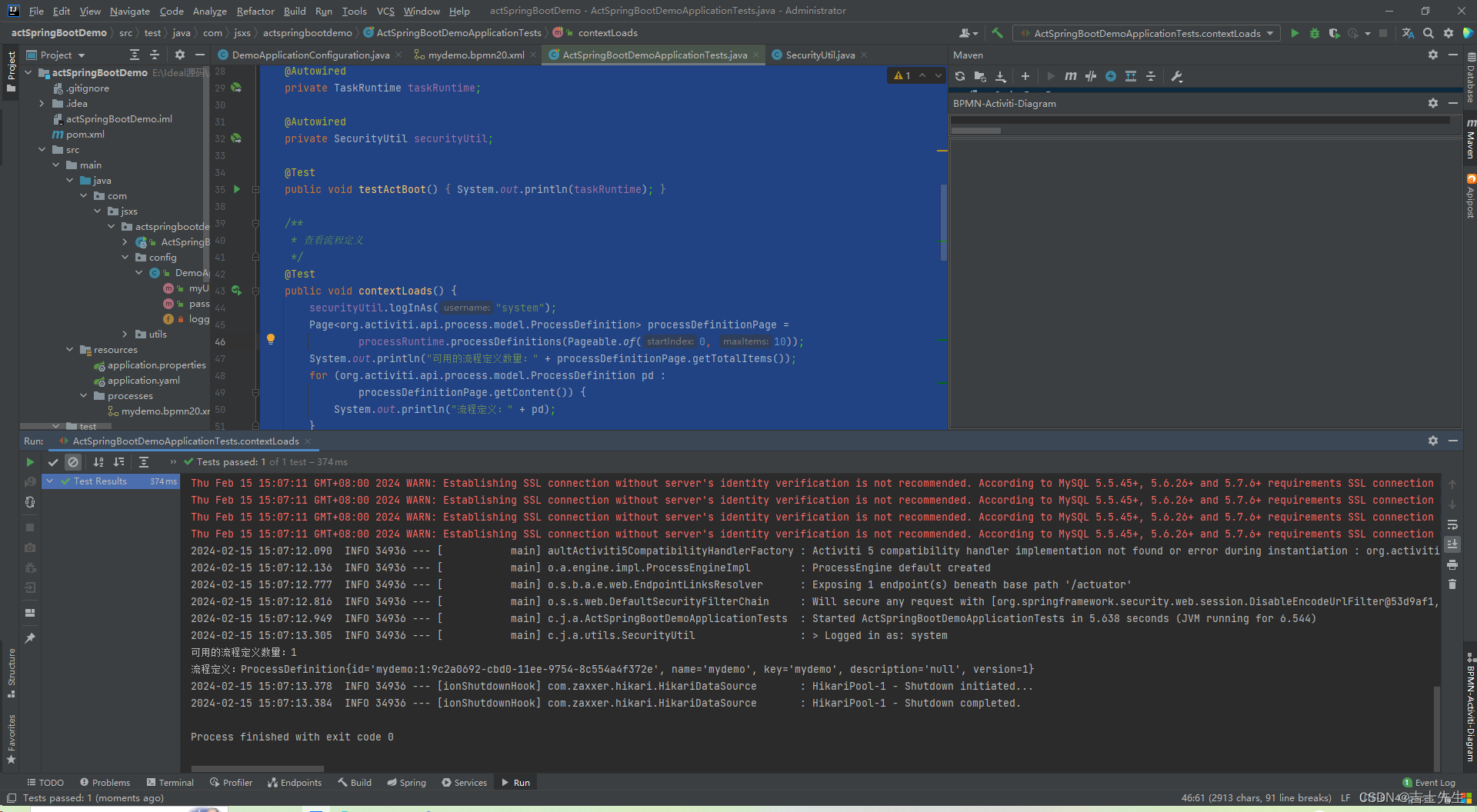1477x812 pixels.
Task: Generate sources and update folders in Maven
Action: click(980, 76)
